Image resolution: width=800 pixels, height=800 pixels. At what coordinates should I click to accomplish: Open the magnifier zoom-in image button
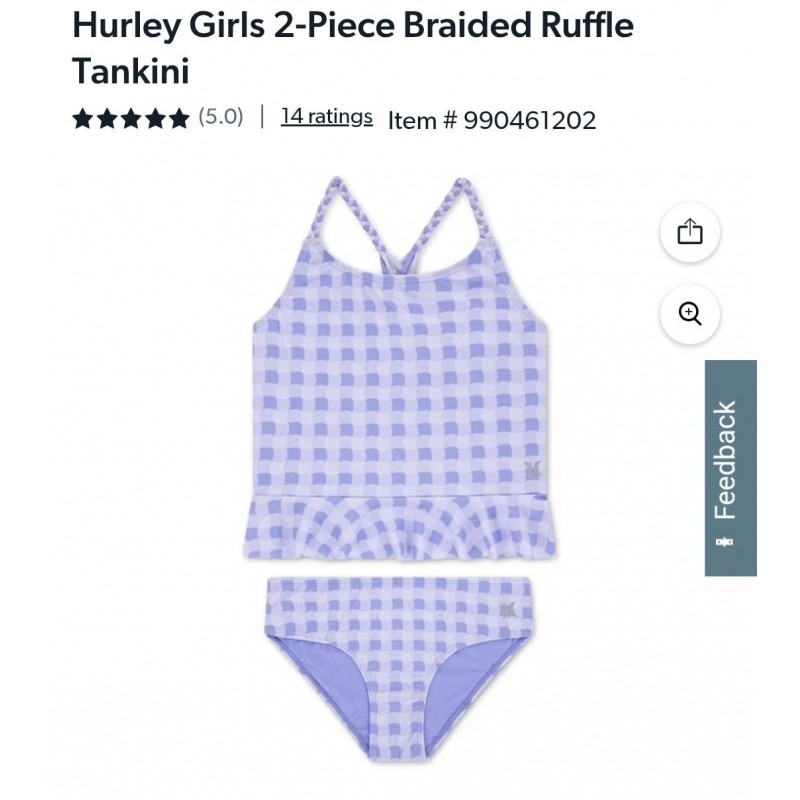pos(690,314)
